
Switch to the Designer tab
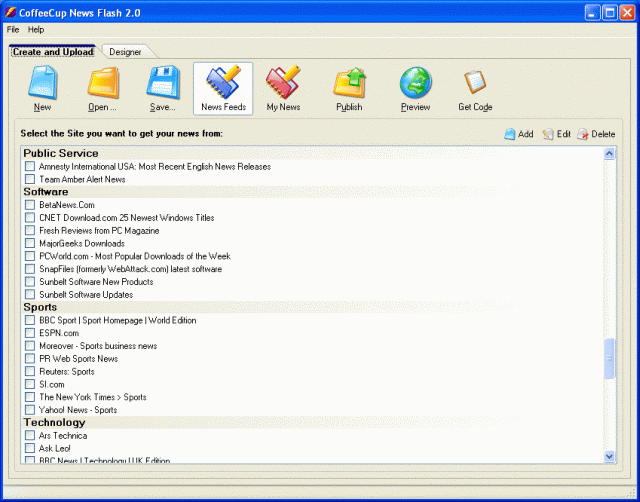(x=125, y=52)
